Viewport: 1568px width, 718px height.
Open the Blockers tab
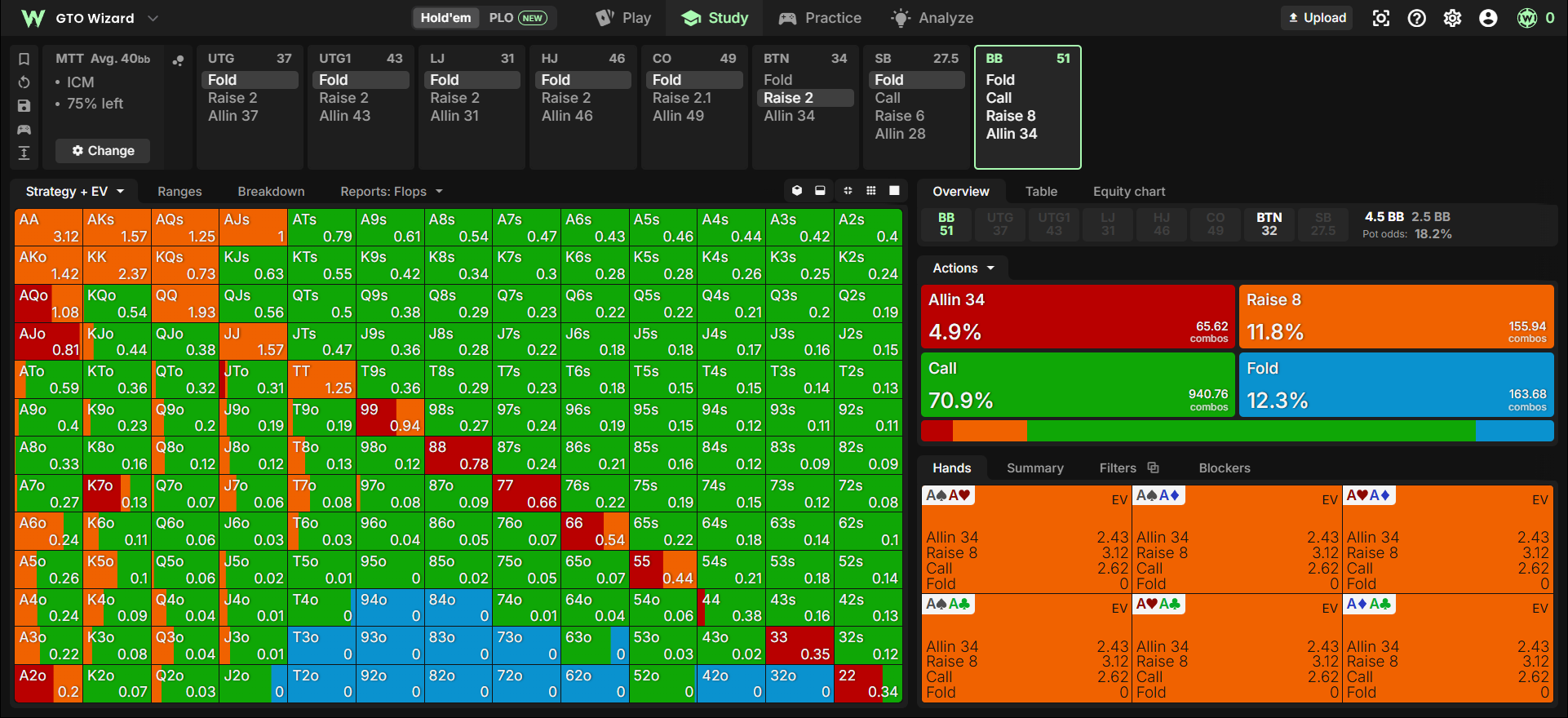[1224, 468]
